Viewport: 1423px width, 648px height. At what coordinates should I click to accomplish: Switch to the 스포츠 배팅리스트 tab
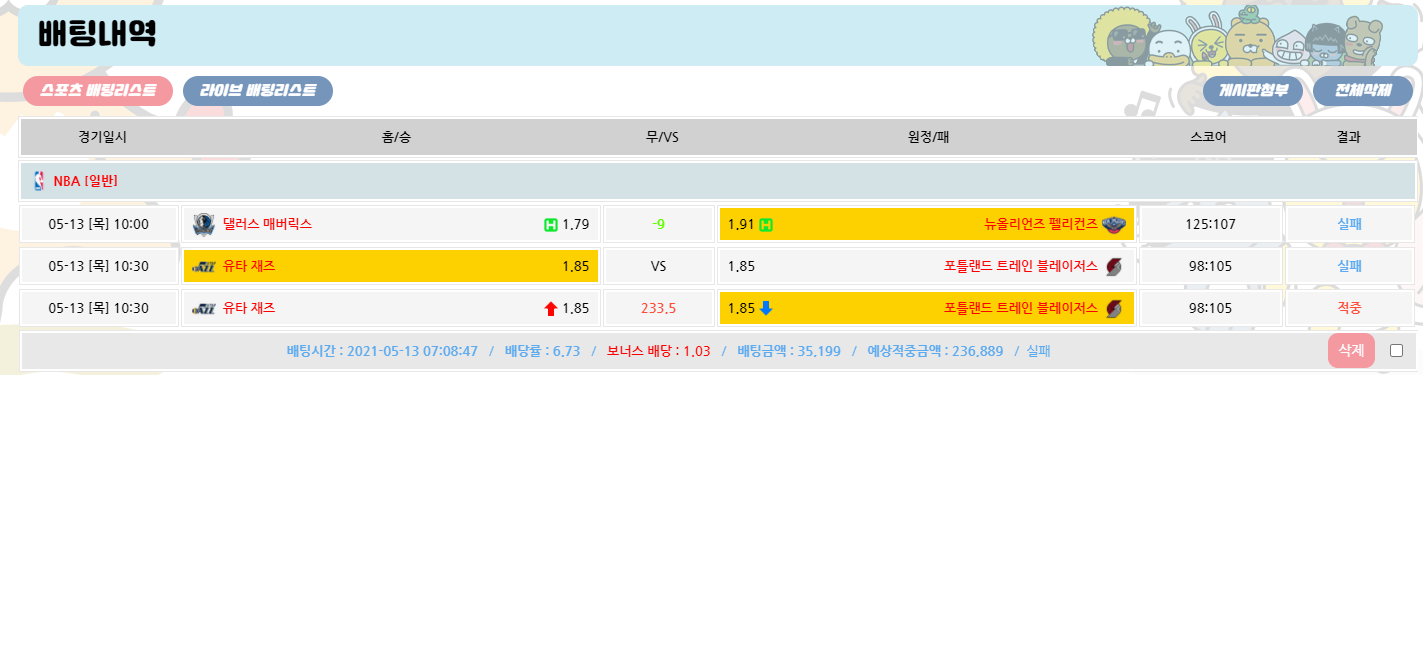click(x=98, y=91)
